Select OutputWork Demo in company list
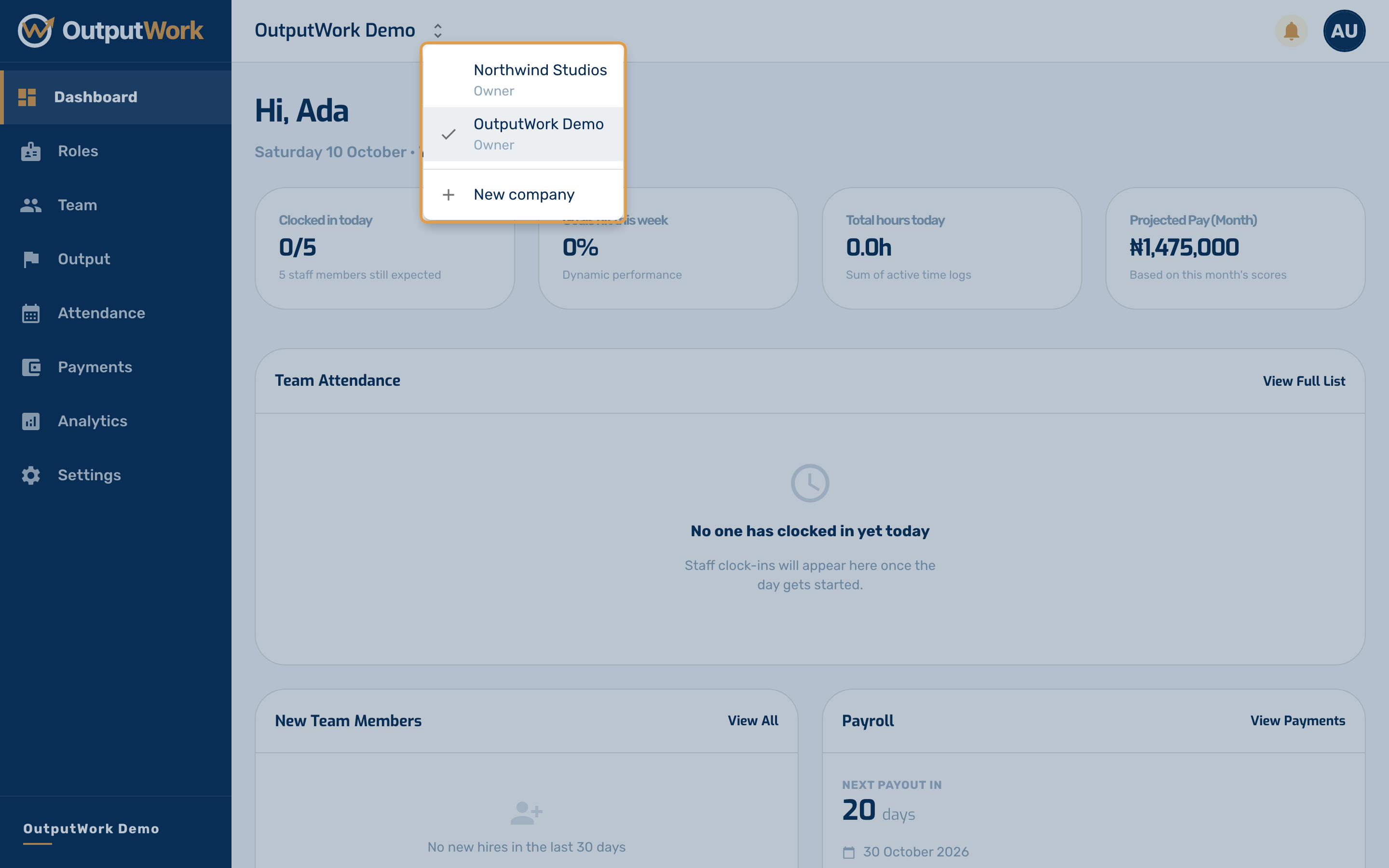 (x=523, y=134)
